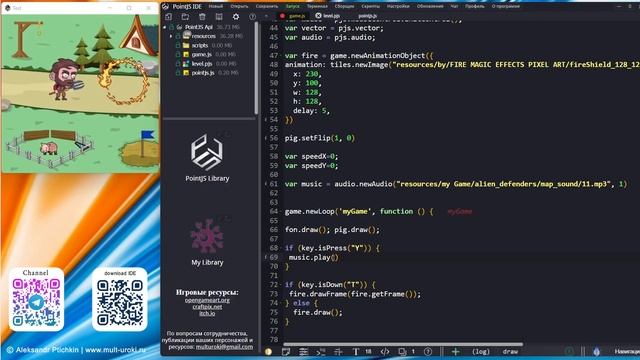Click the green power icon in bottom bar
This screenshot has height=360, width=640.
pyautogui.click(x=569, y=351)
